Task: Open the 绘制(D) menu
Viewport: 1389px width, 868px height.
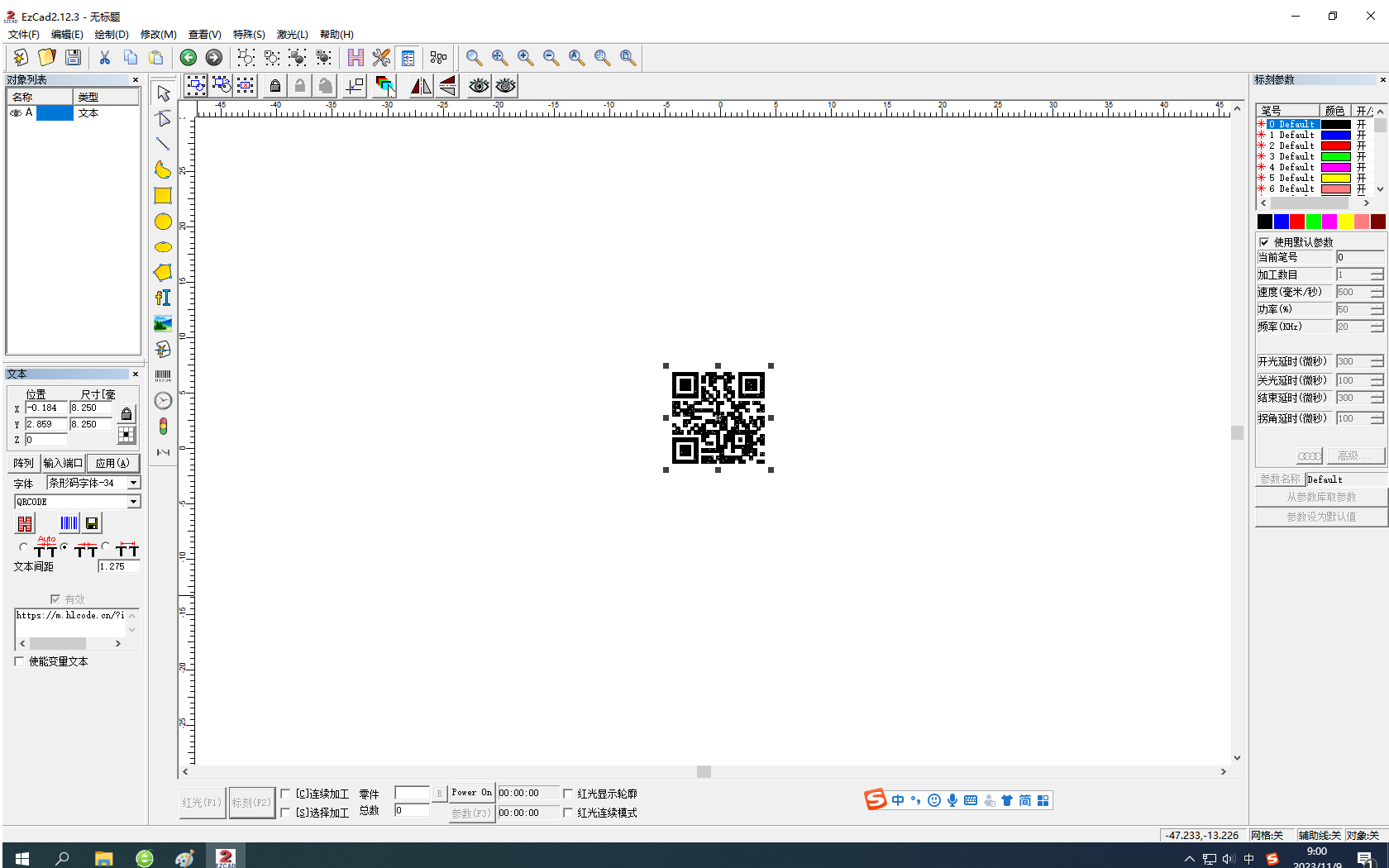Action: [x=112, y=35]
